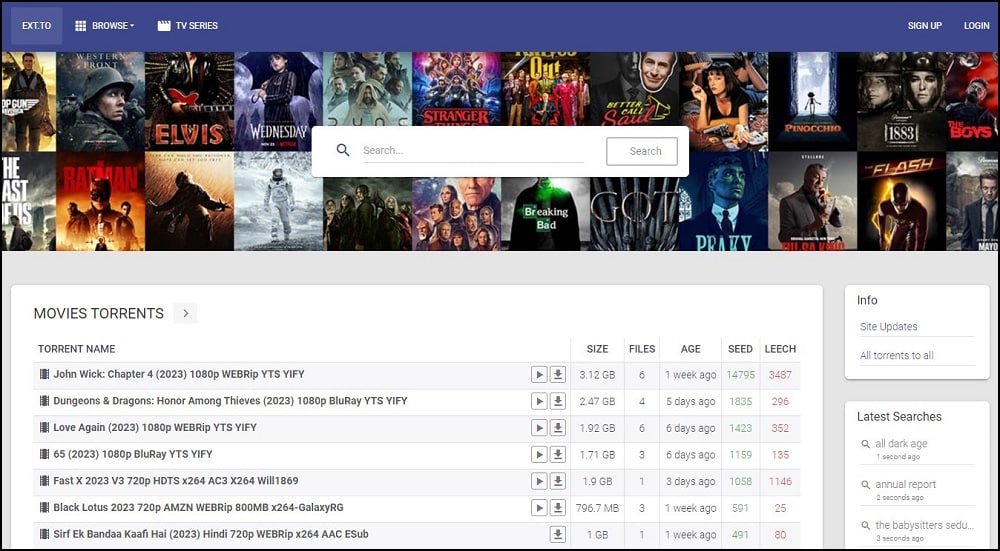
Task: Click seed count 14795 for John Wick
Action: [740, 375]
